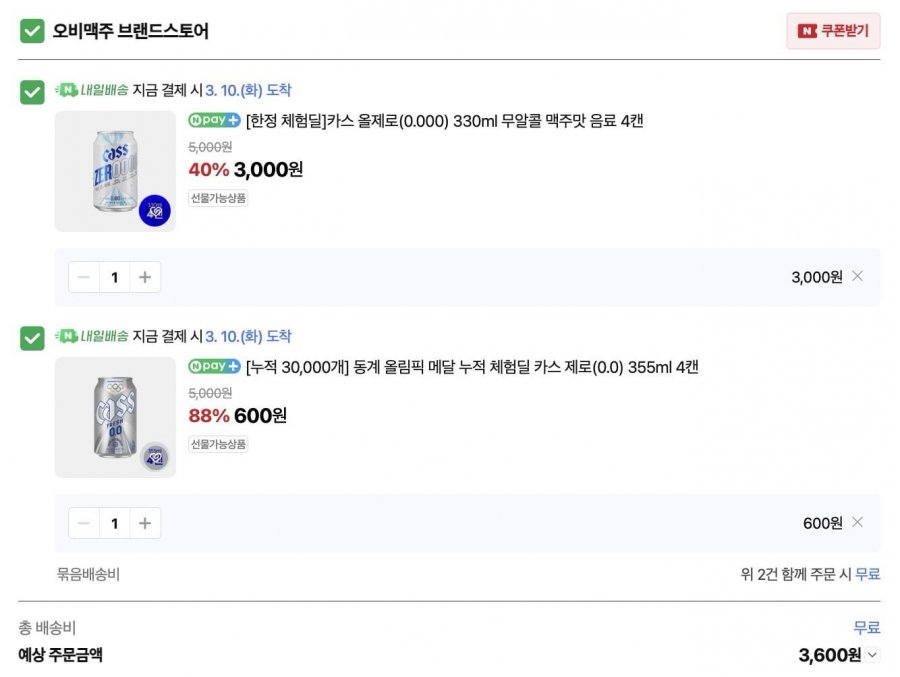Click the 선물가능상품 tag on the second product
The width and height of the screenshot is (900, 677).
[218, 444]
